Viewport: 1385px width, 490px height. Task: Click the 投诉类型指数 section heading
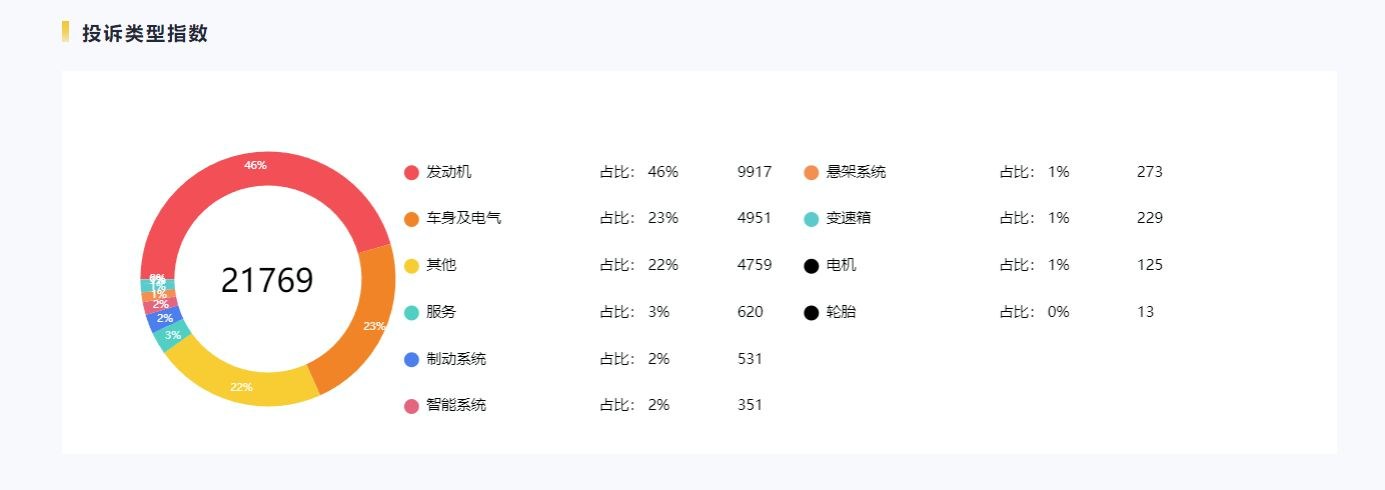coord(145,33)
